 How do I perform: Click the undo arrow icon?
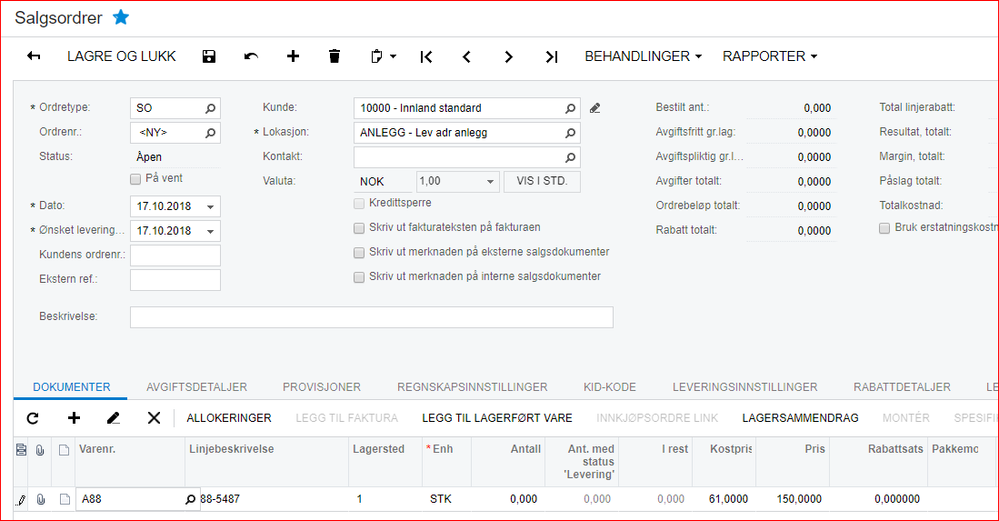click(251, 57)
